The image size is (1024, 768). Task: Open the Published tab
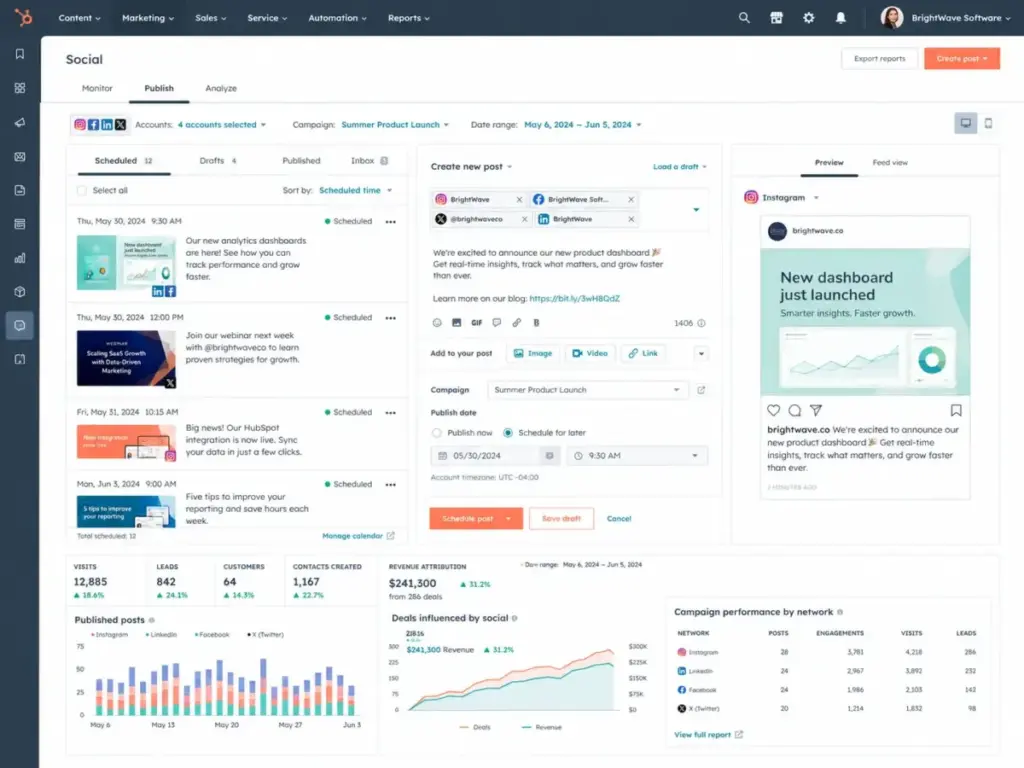pos(301,161)
